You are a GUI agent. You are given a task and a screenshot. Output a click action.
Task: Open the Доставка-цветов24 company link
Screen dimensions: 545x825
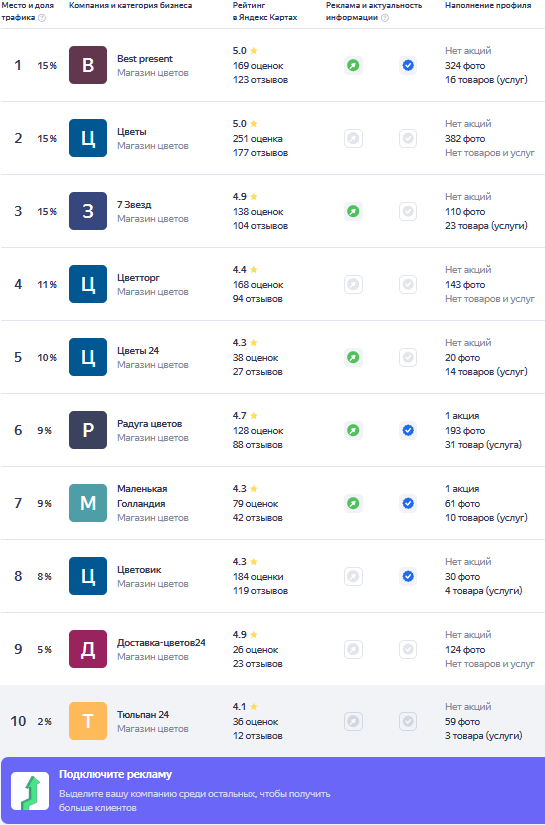pos(161,642)
